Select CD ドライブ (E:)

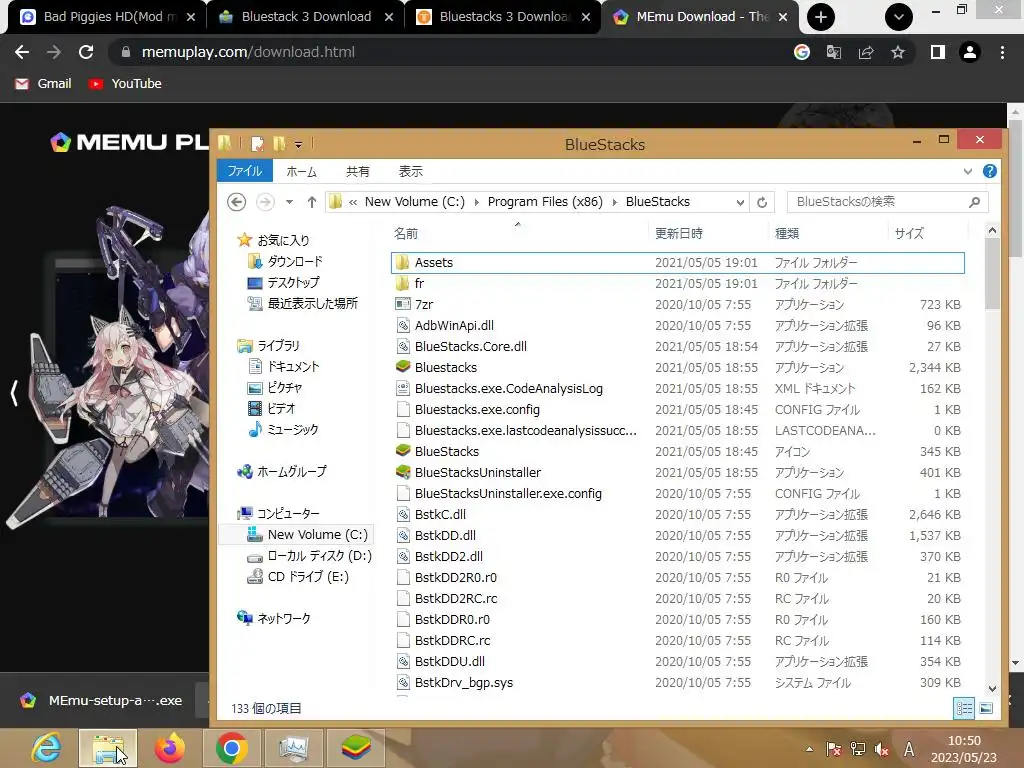[298, 577]
